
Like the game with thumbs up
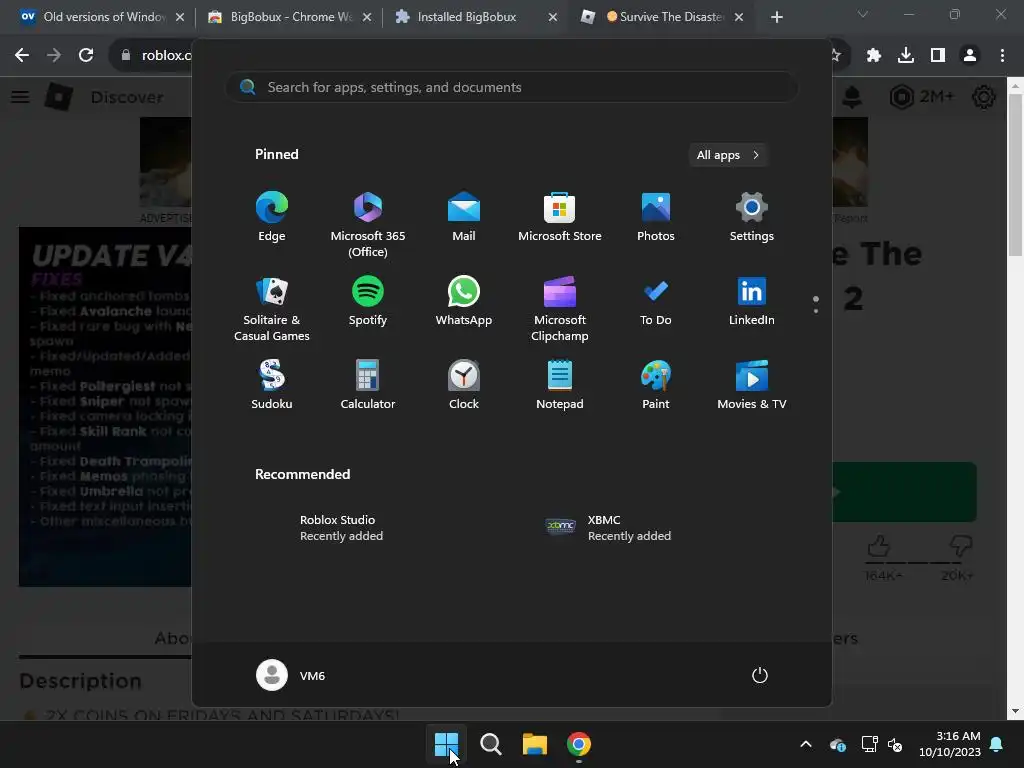878,545
